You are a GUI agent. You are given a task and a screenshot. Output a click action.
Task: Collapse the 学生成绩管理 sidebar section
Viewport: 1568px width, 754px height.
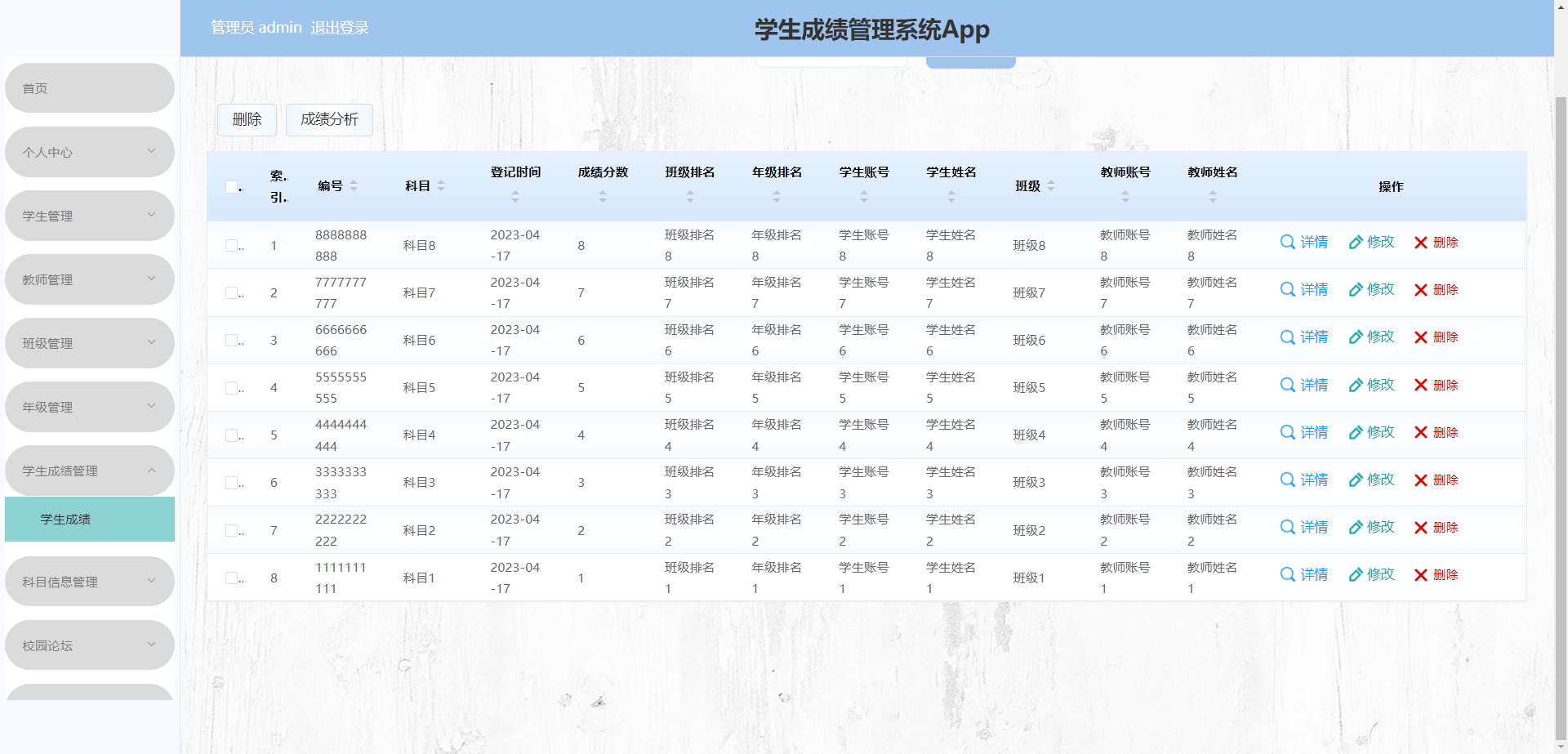click(x=89, y=471)
